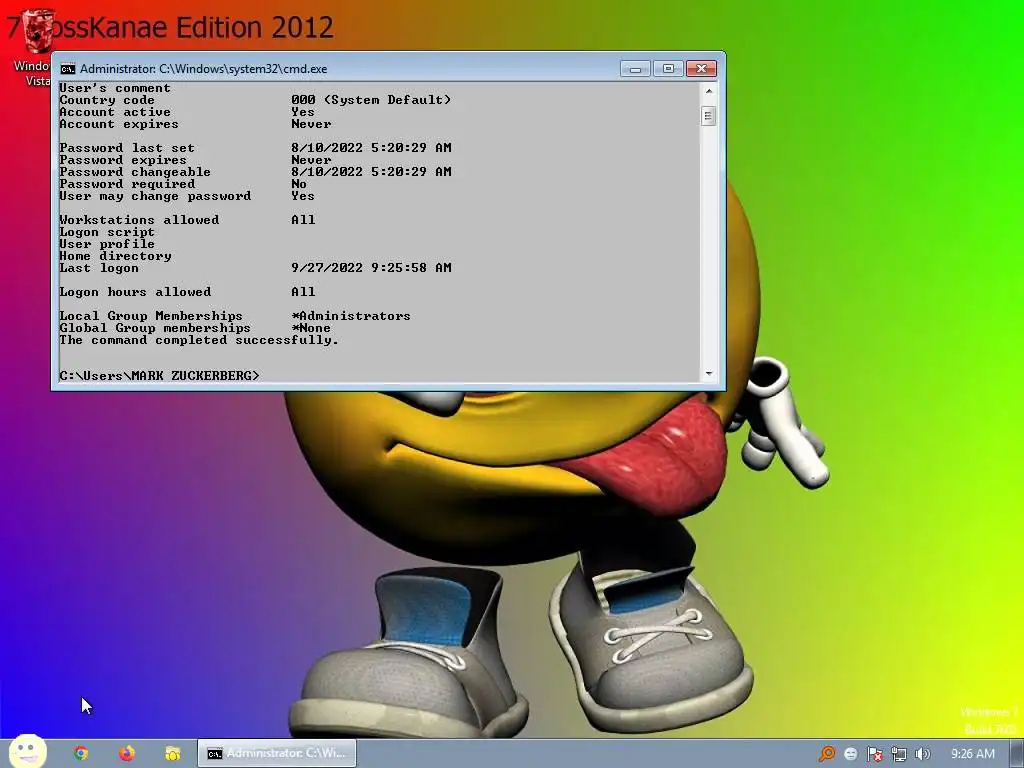Click the 'Logon hours allowed' label
Screen dimensions: 1024x768
click(x=135, y=292)
